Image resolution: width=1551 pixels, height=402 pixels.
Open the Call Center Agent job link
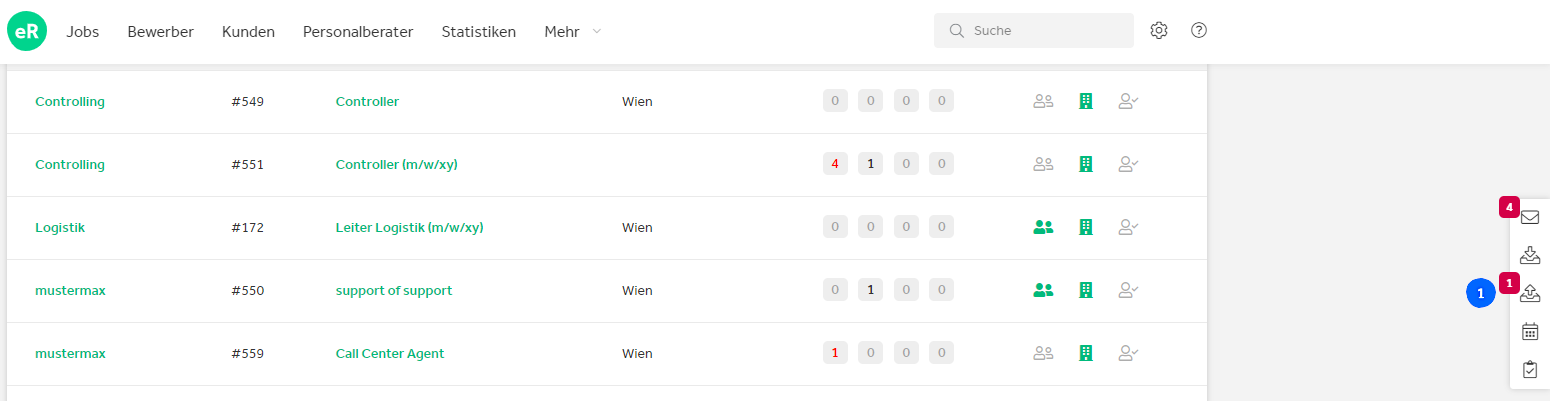point(390,353)
